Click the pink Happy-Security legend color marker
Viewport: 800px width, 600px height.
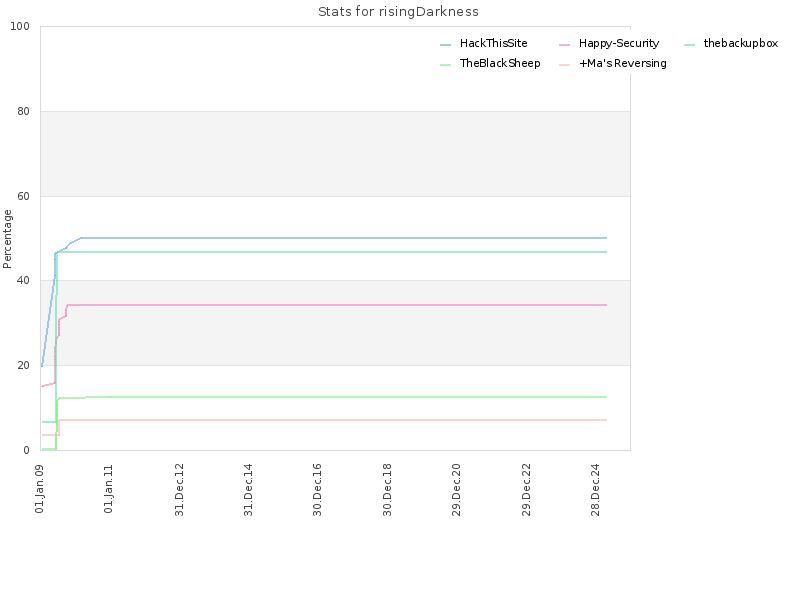point(564,45)
